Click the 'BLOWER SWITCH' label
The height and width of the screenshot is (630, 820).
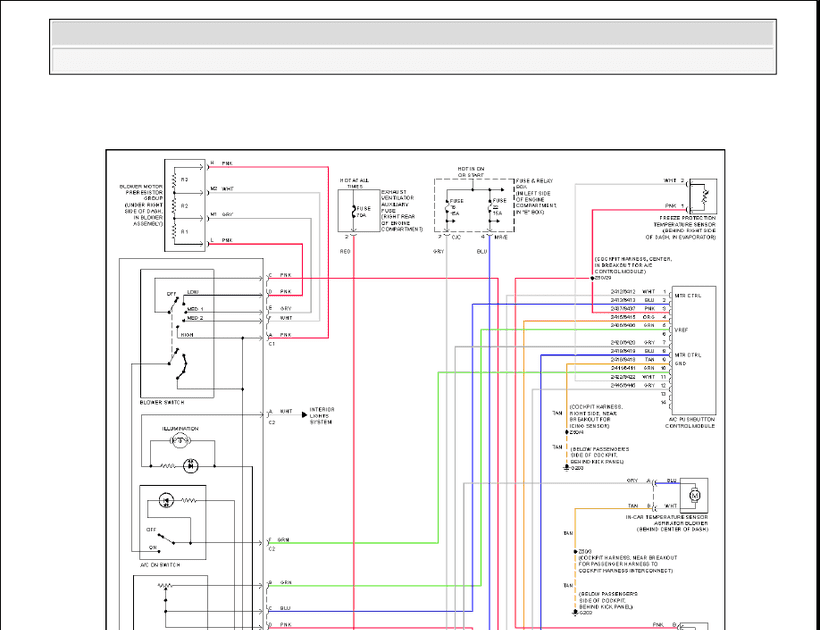[162, 403]
